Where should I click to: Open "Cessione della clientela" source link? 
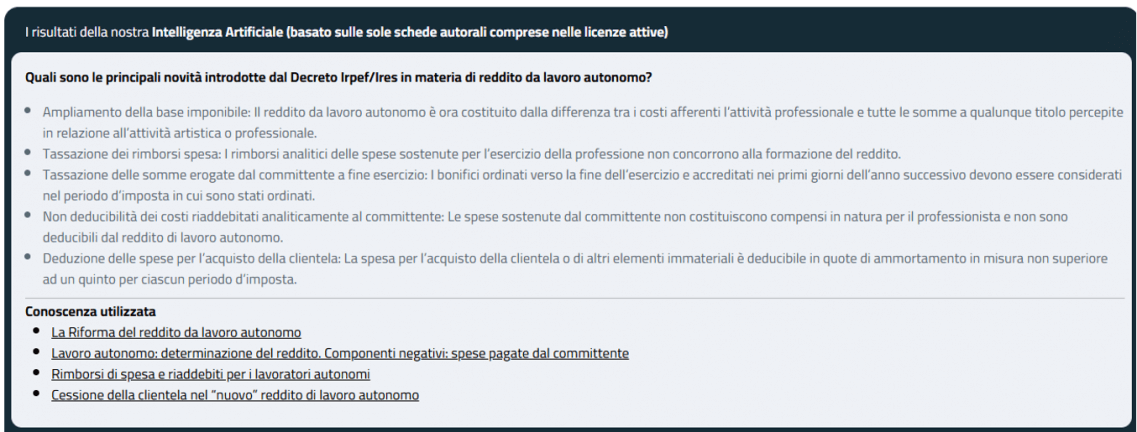pyautogui.click(x=235, y=395)
